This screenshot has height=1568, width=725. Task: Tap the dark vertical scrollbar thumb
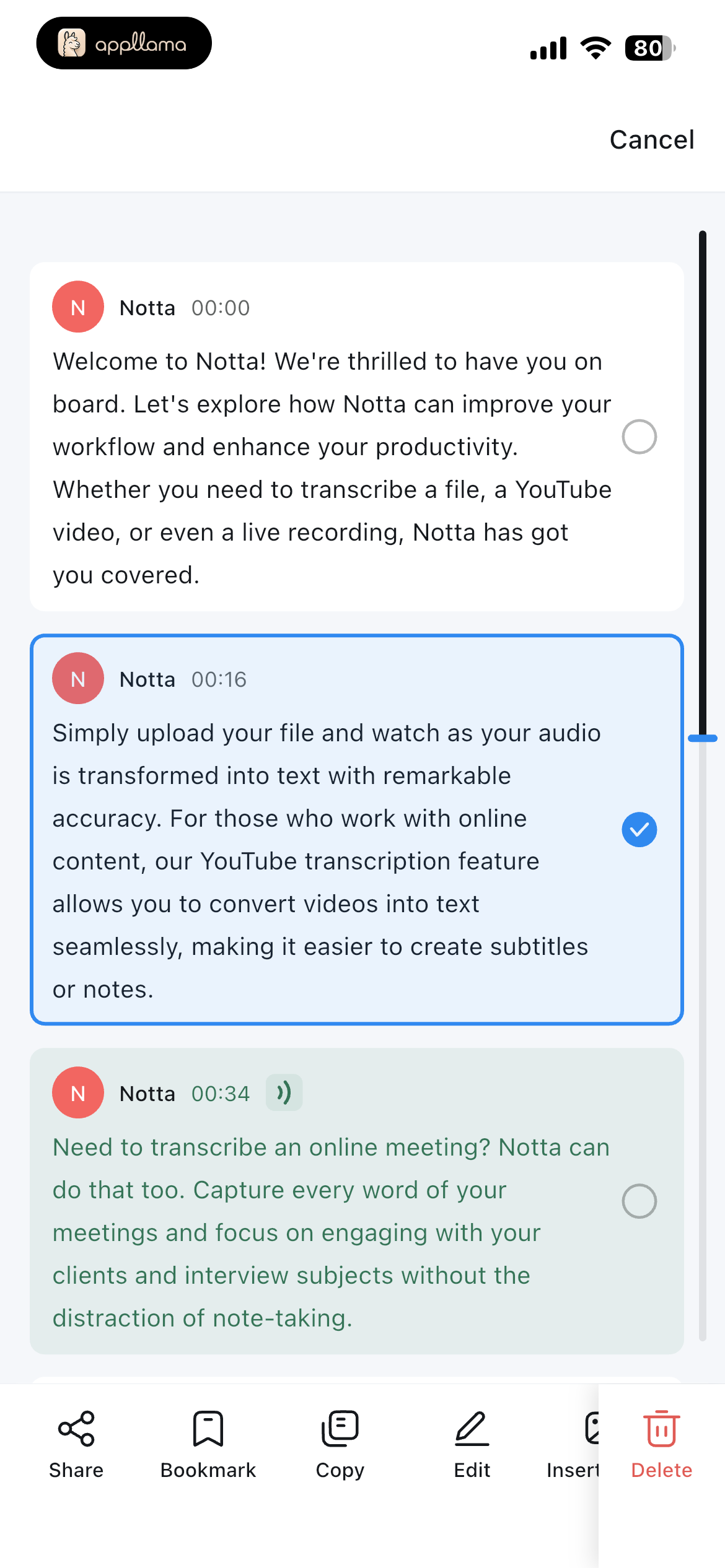pyautogui.click(x=703, y=483)
